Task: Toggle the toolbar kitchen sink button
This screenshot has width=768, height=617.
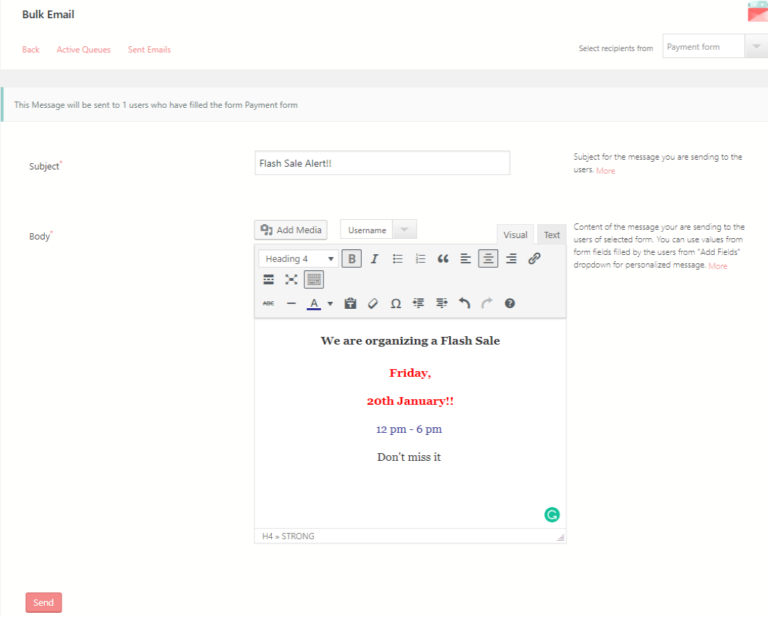Action: pos(314,280)
